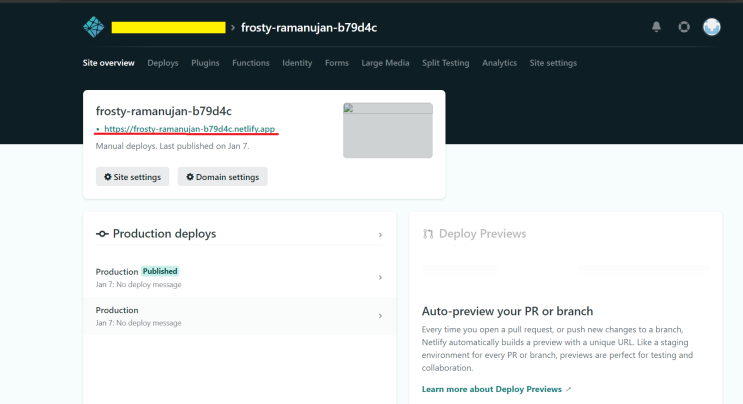Click the Domain settings button
743x404 pixels.
click(223, 177)
